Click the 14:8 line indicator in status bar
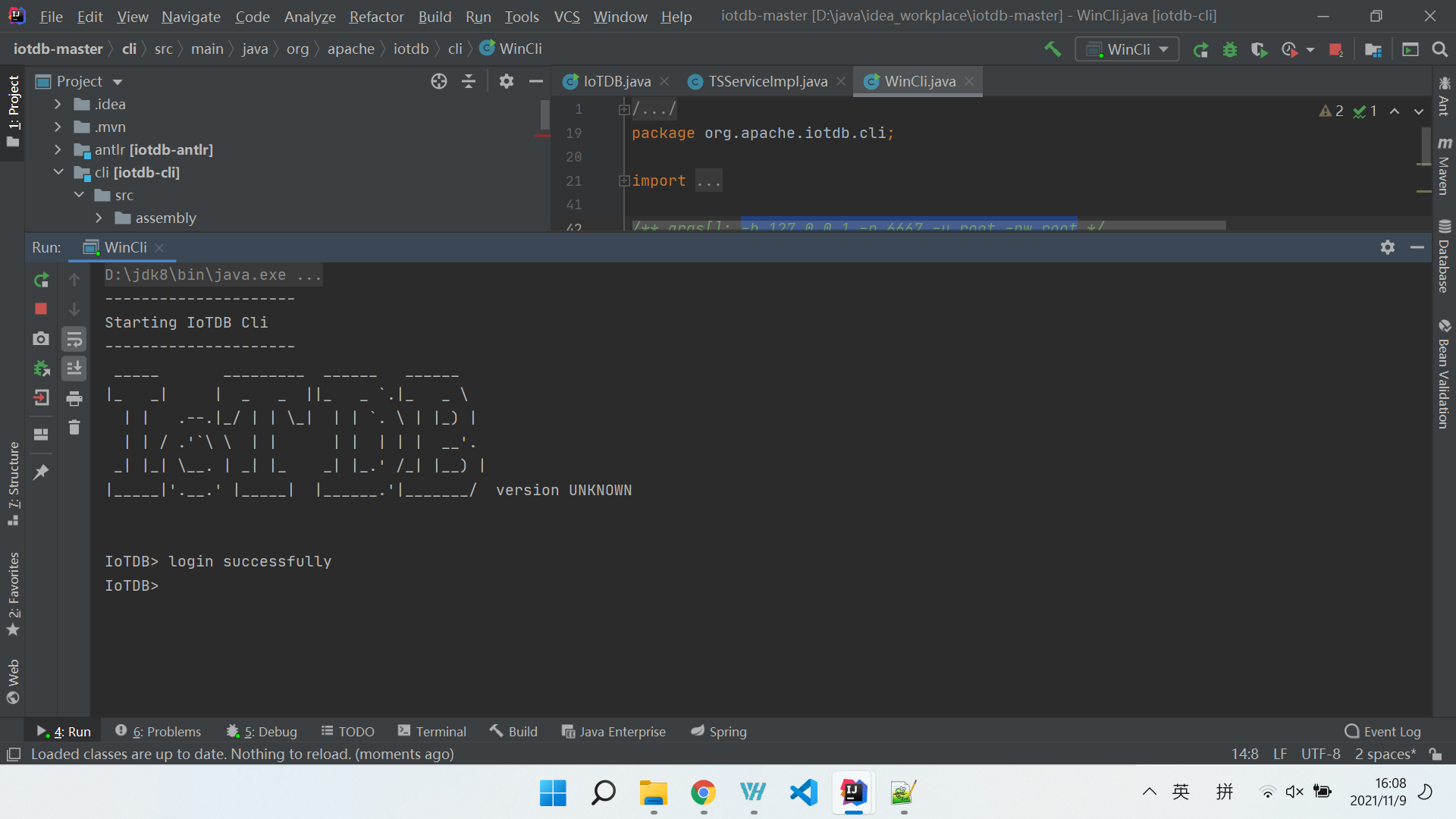 point(1244,754)
